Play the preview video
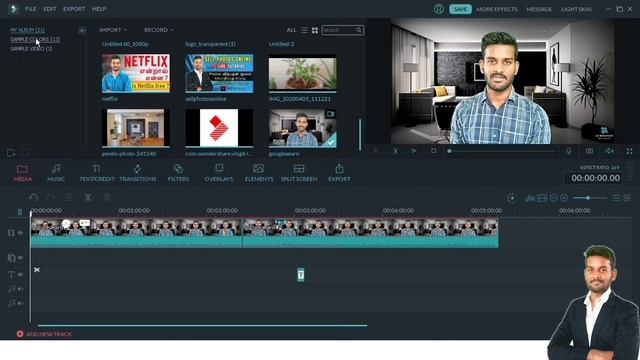Screen dimensions: 640x360 click(414, 151)
